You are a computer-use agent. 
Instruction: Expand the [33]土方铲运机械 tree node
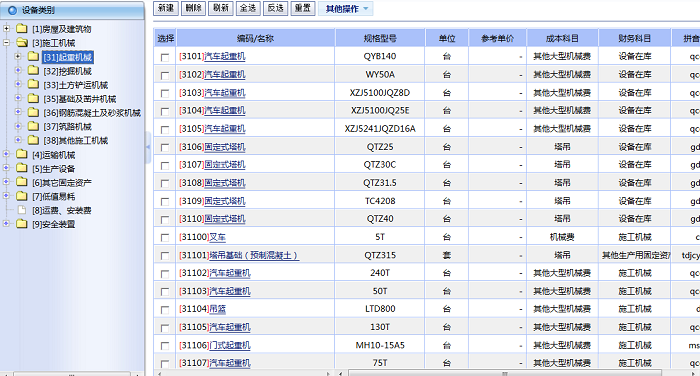pyautogui.click(x=18, y=84)
